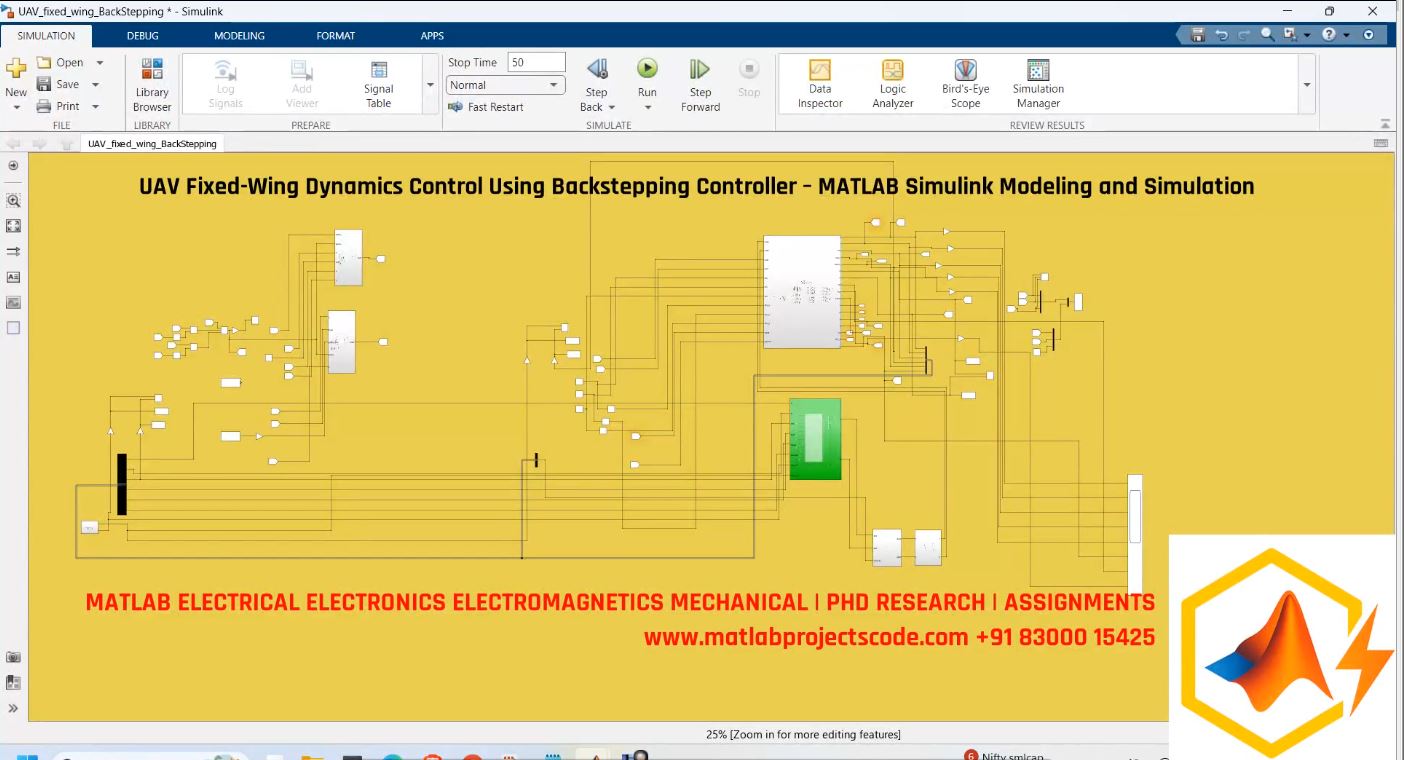This screenshot has width=1404, height=760.
Task: Select the UAV_fixed_wing_BackStepping model tab
Action: click(151, 143)
